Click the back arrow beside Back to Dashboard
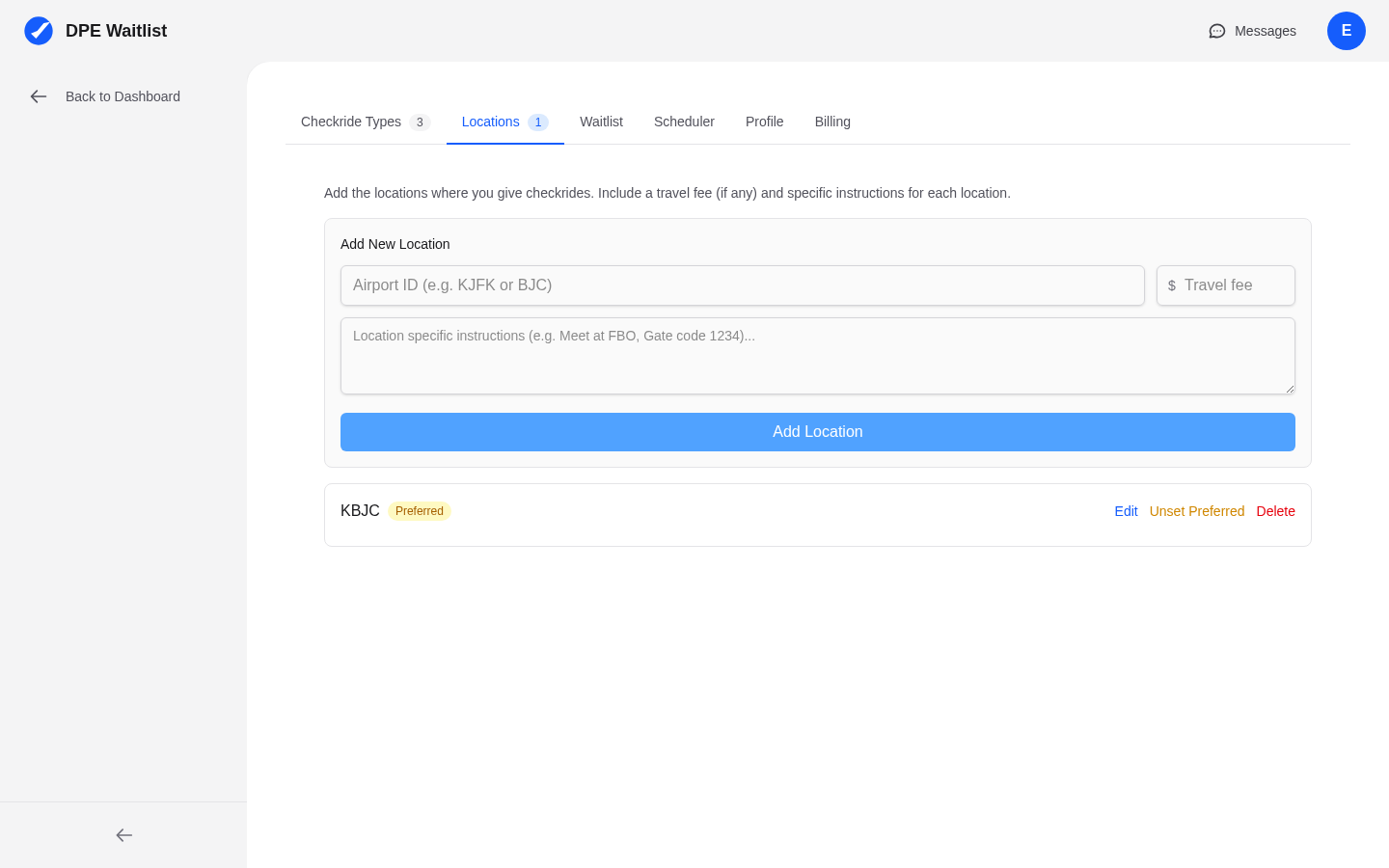1389x868 pixels. click(38, 96)
